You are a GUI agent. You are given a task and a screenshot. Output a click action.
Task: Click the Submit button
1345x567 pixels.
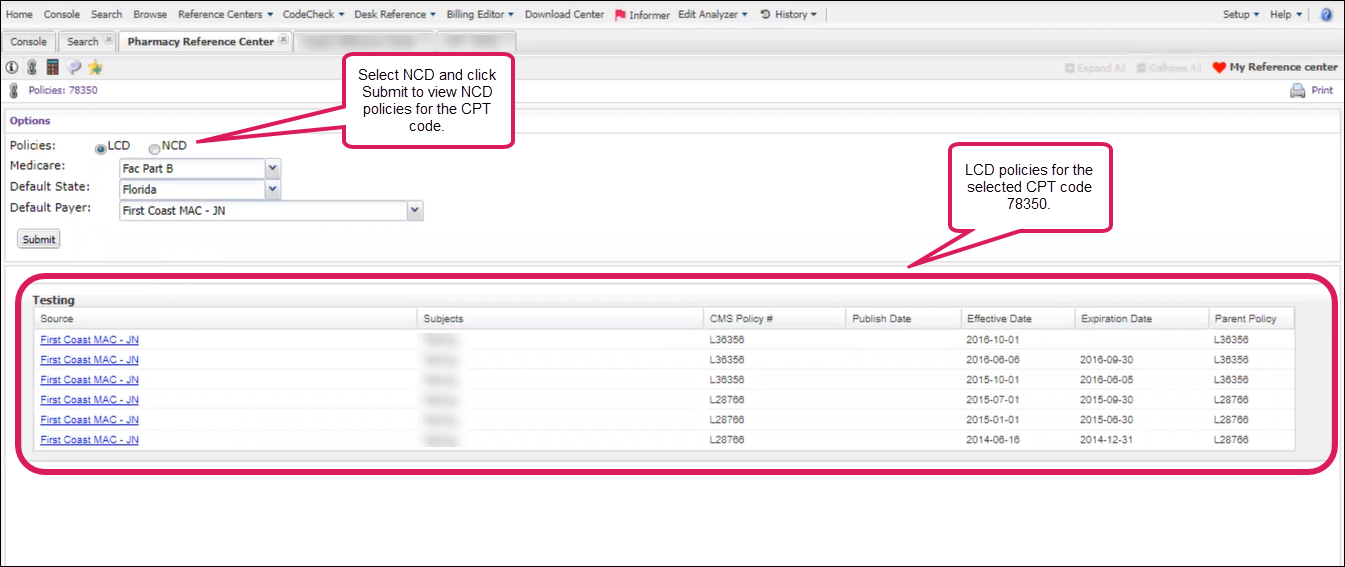pos(40,239)
